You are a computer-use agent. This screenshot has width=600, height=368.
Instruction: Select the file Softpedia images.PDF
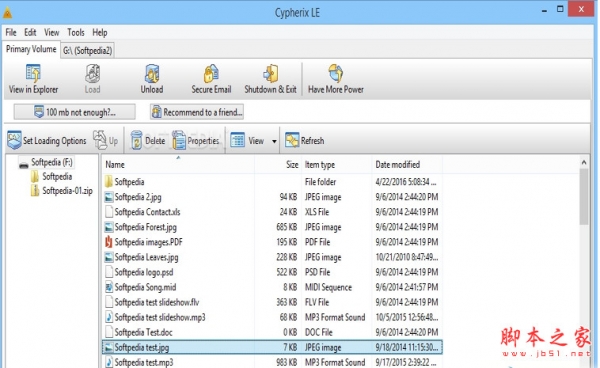[x=272, y=242]
